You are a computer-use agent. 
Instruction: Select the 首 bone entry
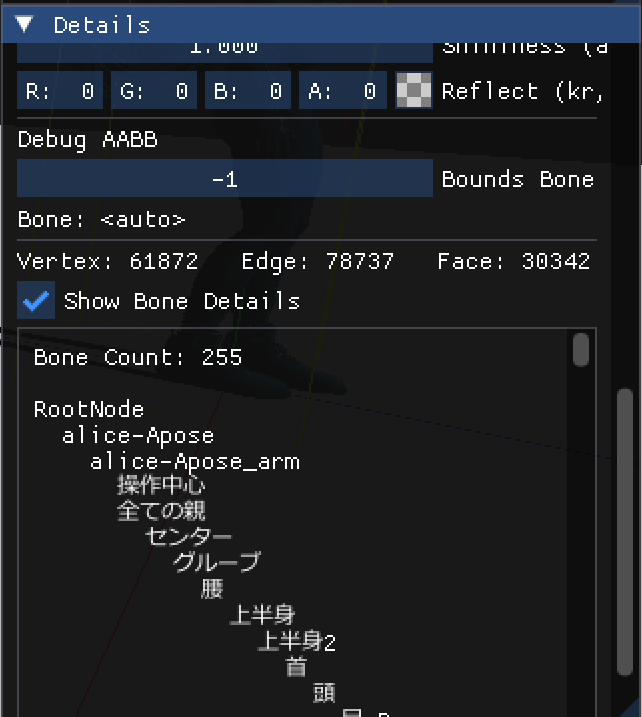point(296,667)
